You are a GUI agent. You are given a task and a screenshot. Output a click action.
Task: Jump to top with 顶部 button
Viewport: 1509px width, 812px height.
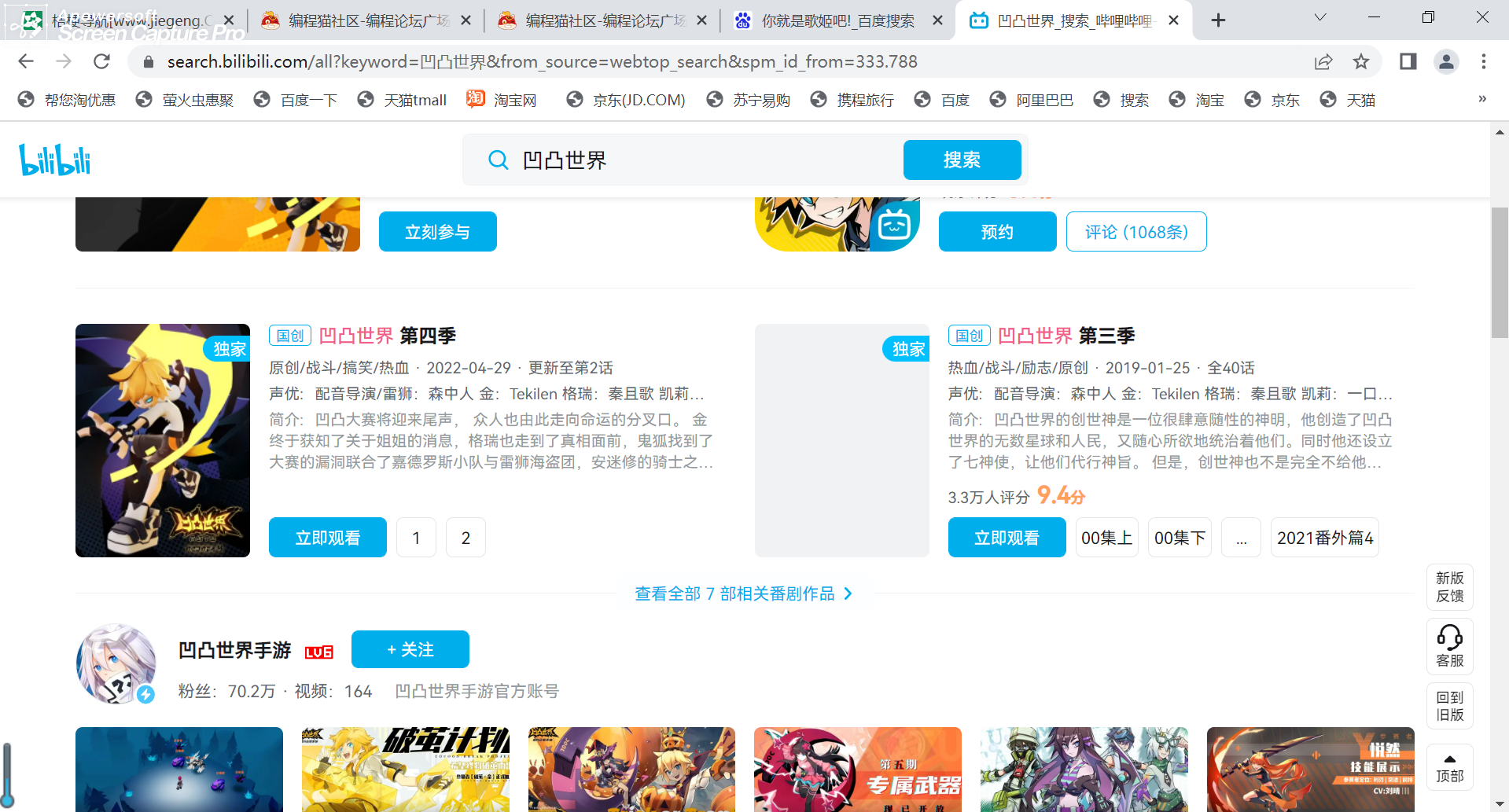coord(1450,767)
